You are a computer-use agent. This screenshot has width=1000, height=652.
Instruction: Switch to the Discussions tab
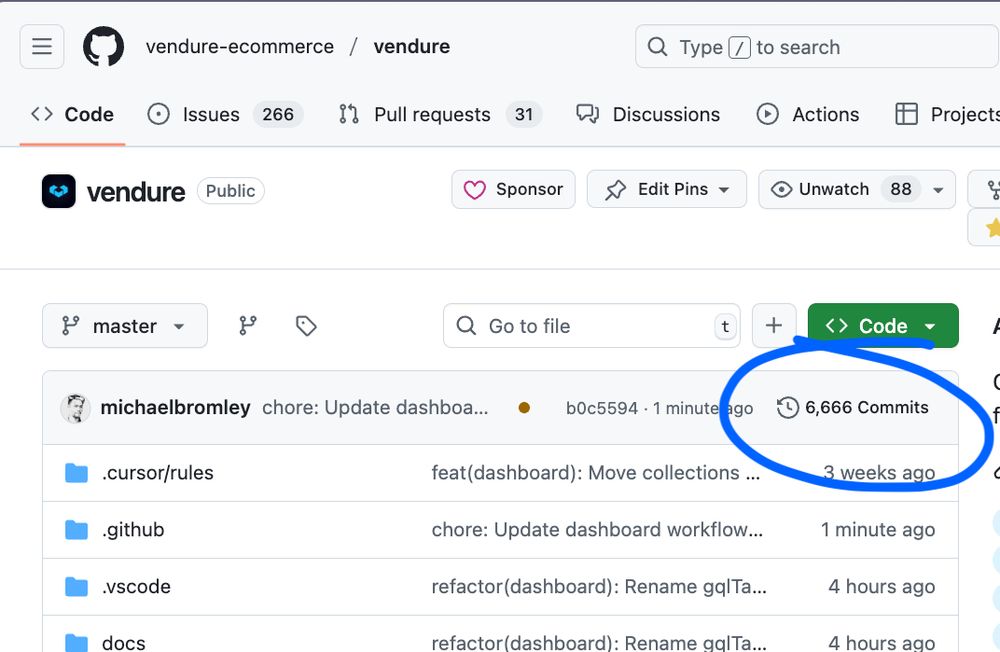click(x=648, y=115)
